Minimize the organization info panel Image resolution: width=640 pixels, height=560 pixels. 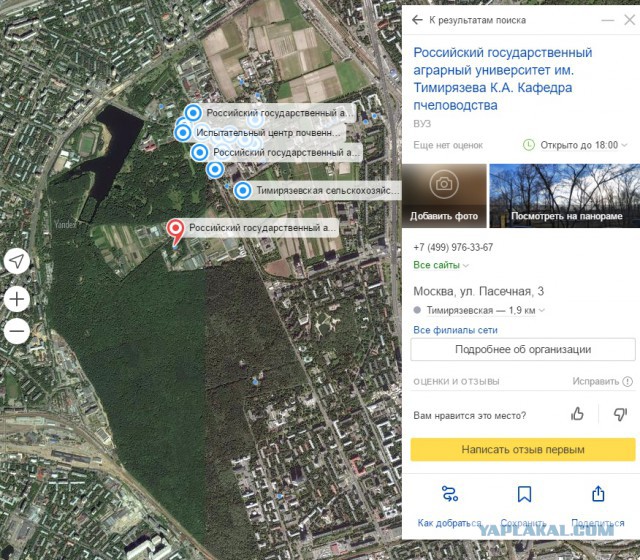coord(608,20)
